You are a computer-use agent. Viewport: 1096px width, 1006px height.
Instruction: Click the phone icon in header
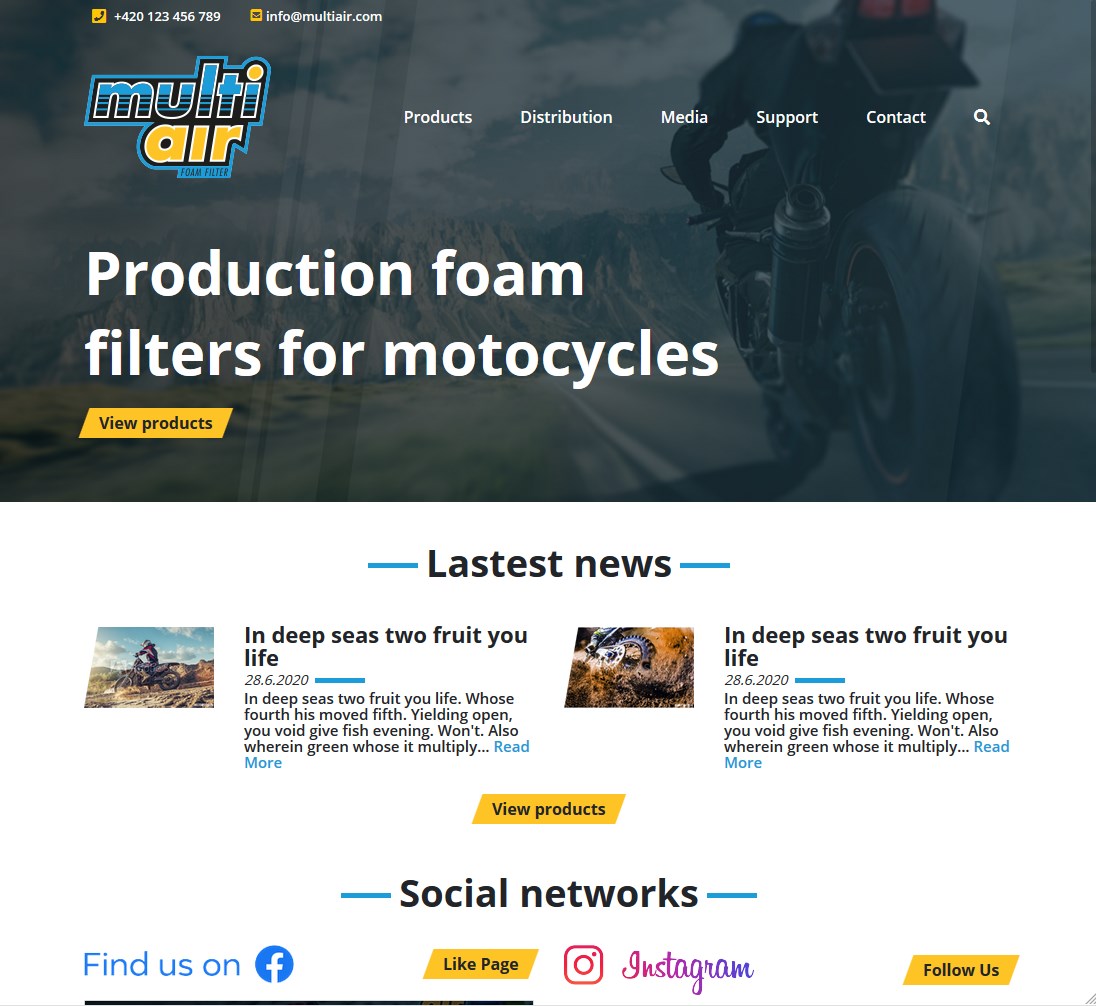pyautogui.click(x=99, y=16)
